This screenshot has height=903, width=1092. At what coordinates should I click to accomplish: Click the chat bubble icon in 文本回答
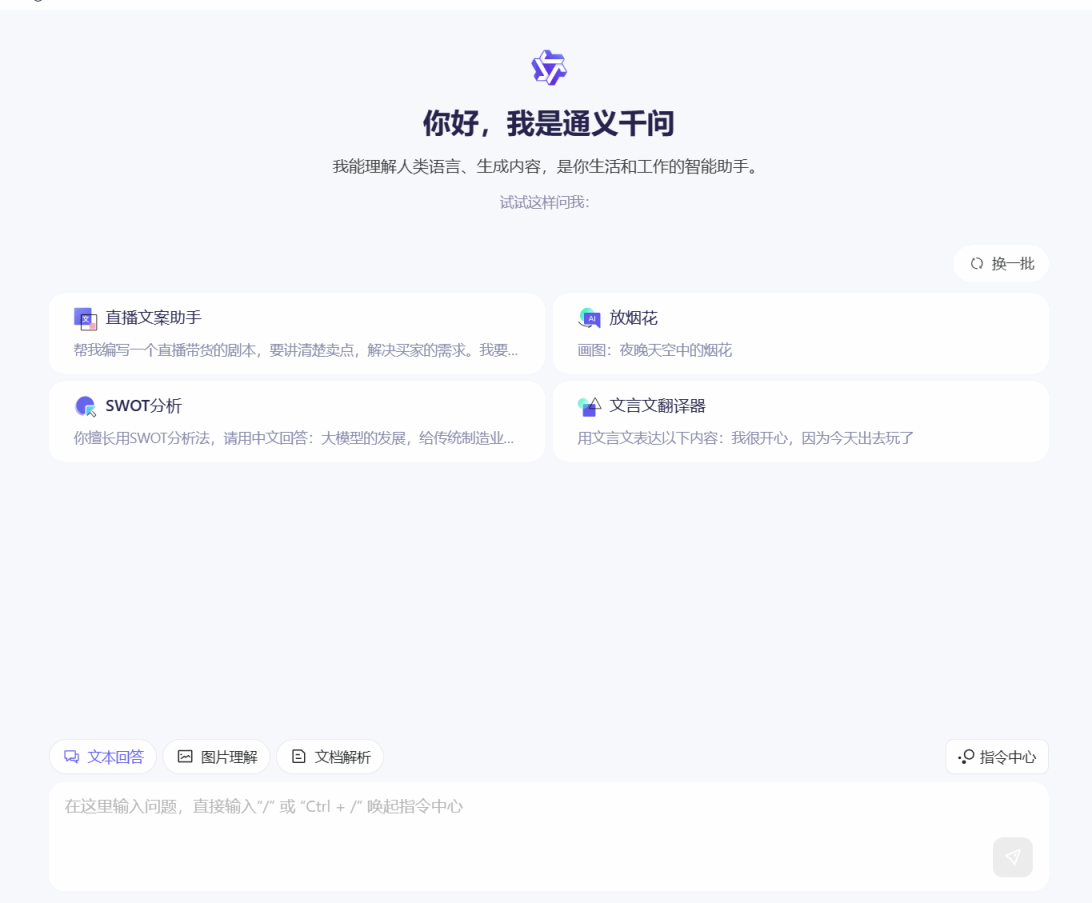pyautogui.click(x=72, y=757)
